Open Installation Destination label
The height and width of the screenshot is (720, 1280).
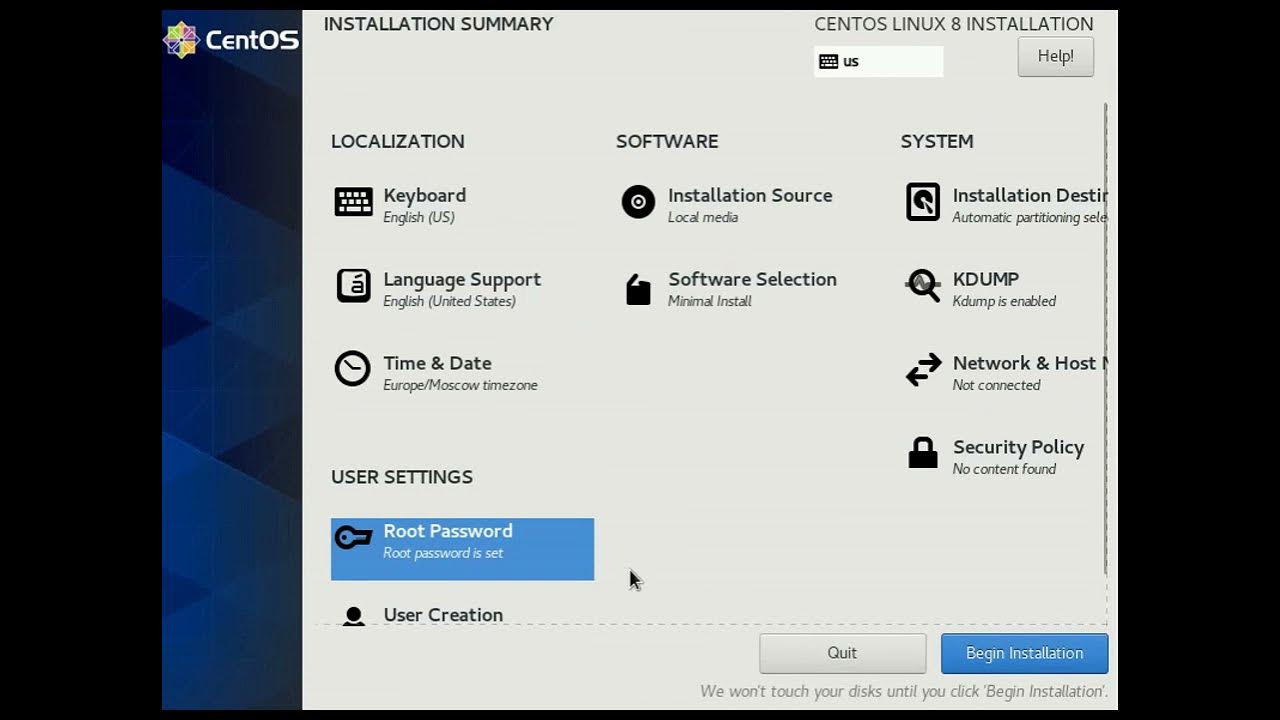point(1030,195)
